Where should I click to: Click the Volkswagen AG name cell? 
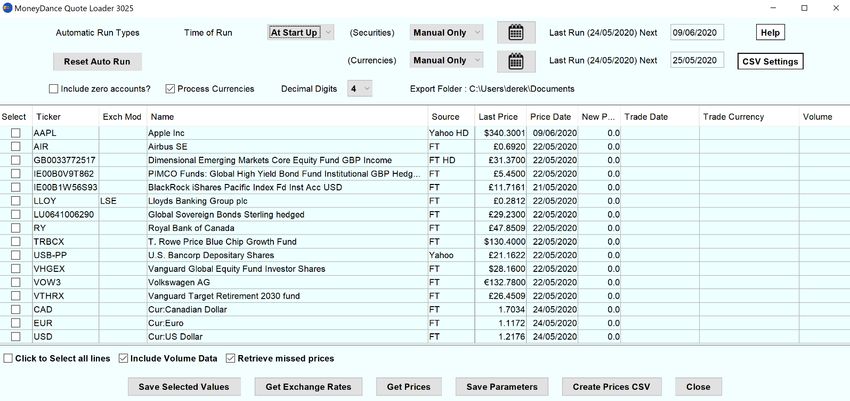[x=287, y=282]
